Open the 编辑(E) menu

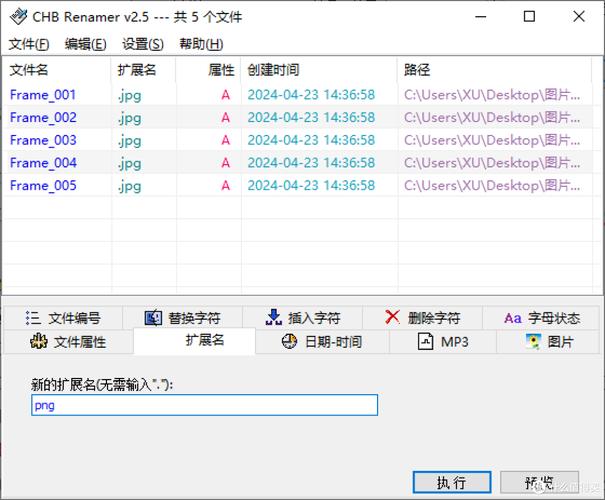point(85,44)
